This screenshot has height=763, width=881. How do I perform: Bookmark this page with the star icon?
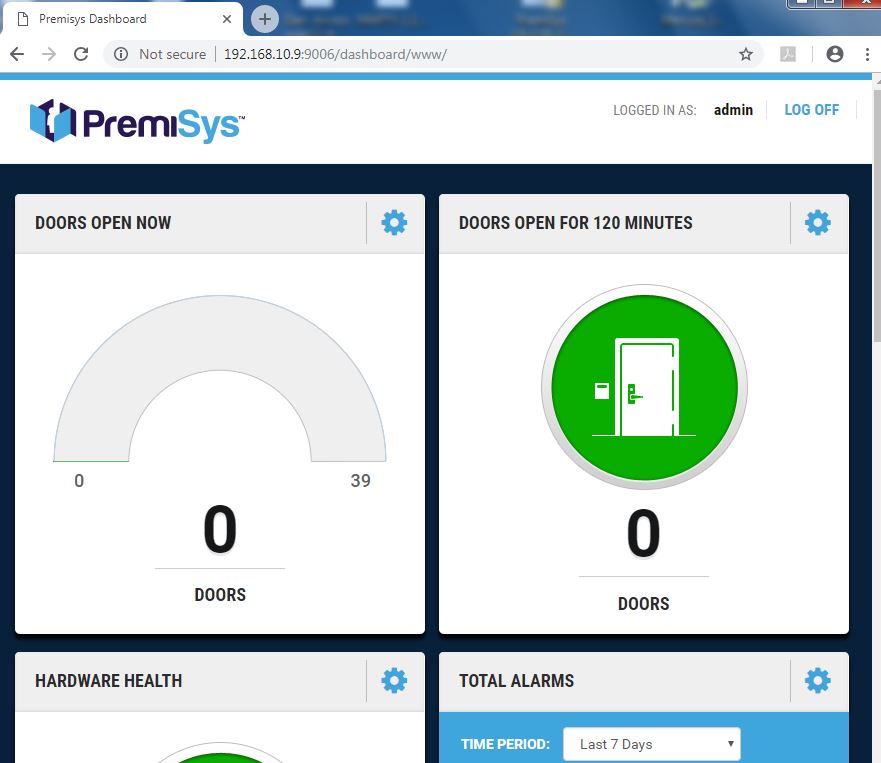pos(746,54)
